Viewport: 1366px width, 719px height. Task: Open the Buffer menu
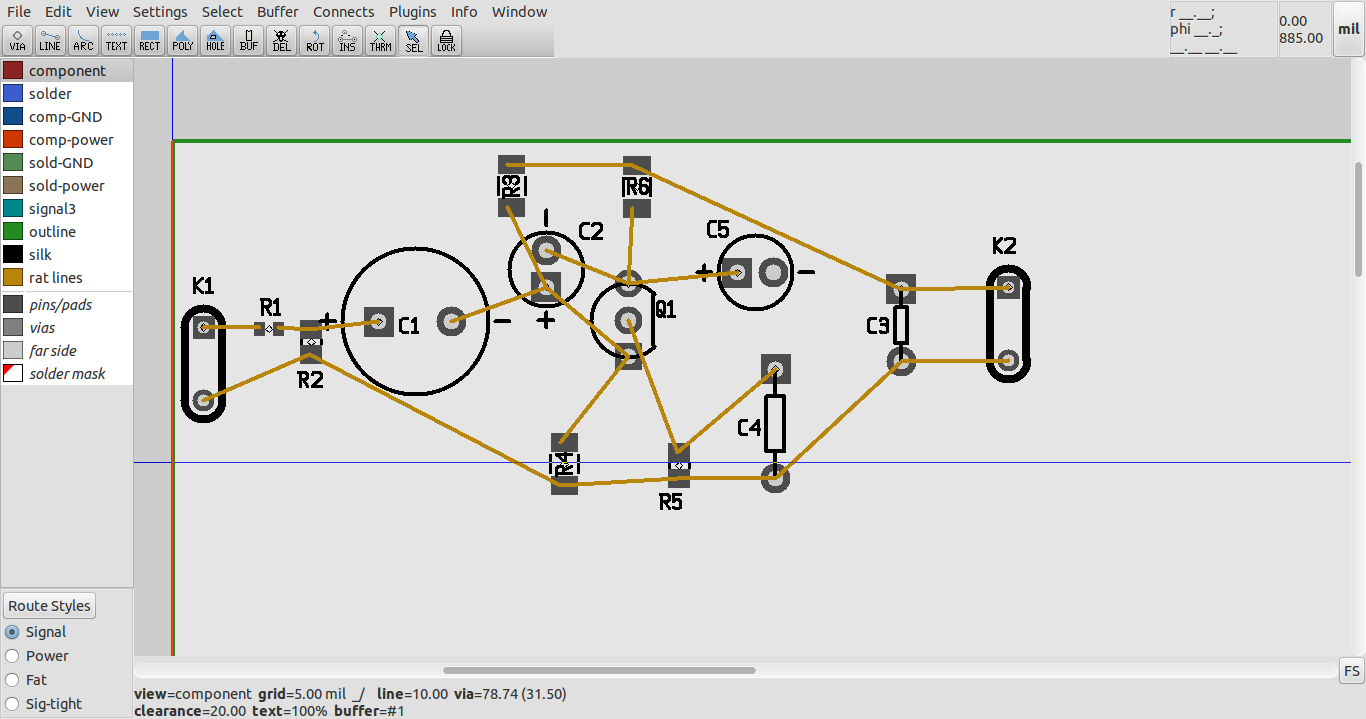pyautogui.click(x=277, y=11)
